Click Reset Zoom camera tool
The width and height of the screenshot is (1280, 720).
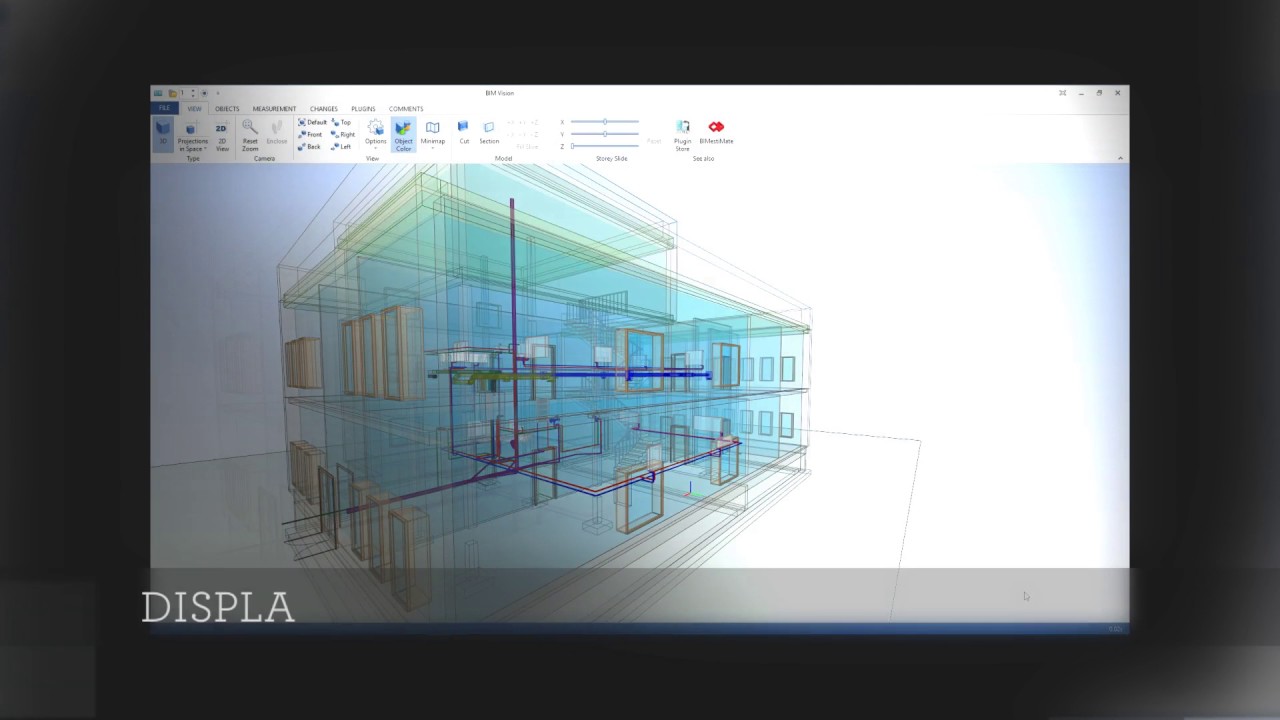[250, 135]
